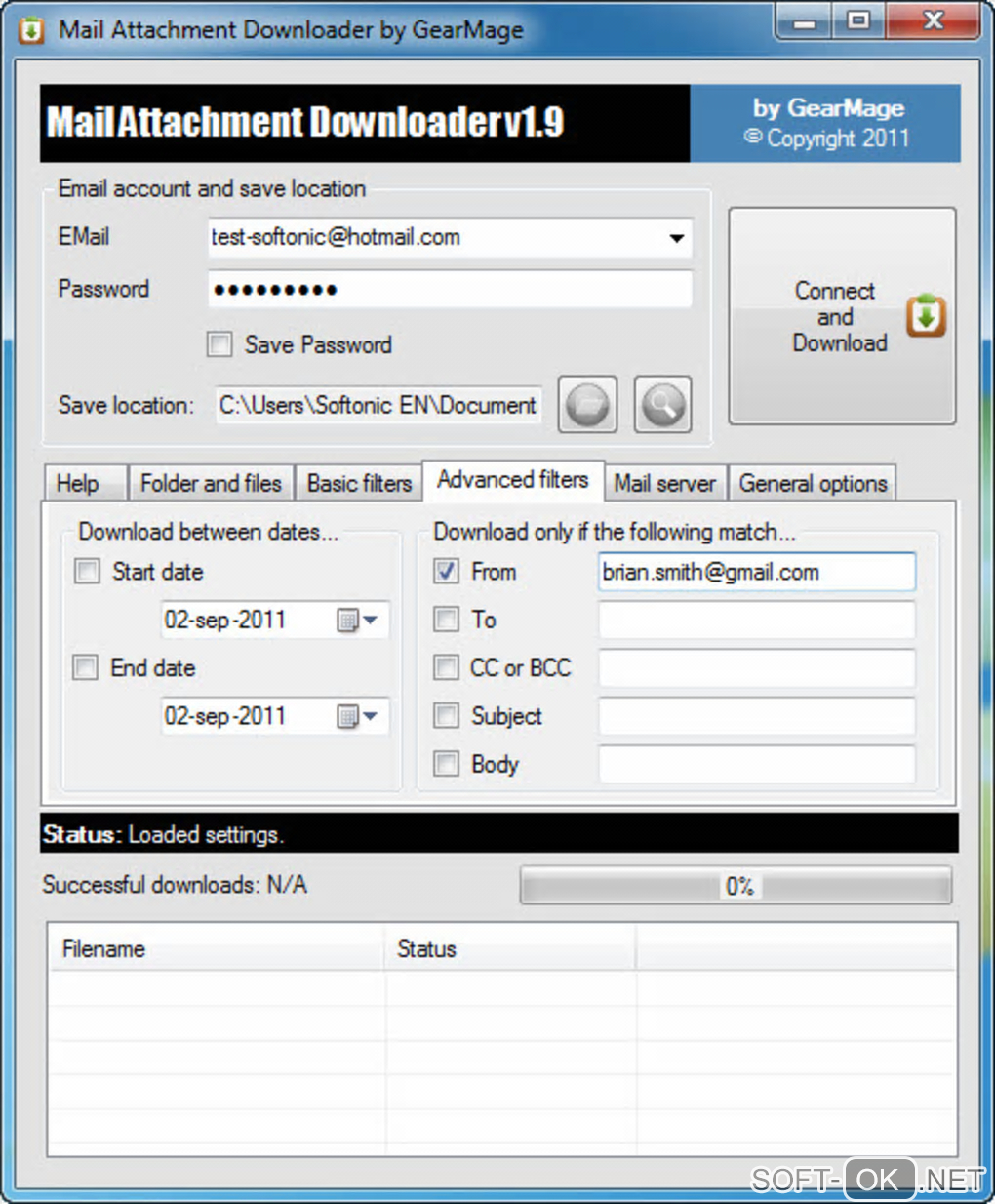Click the Status column header

click(510, 948)
